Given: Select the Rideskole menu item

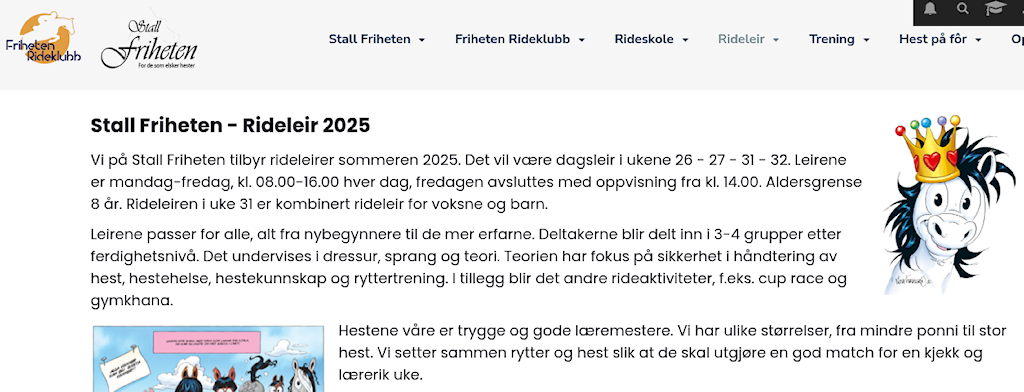Looking at the screenshot, I should point(644,39).
